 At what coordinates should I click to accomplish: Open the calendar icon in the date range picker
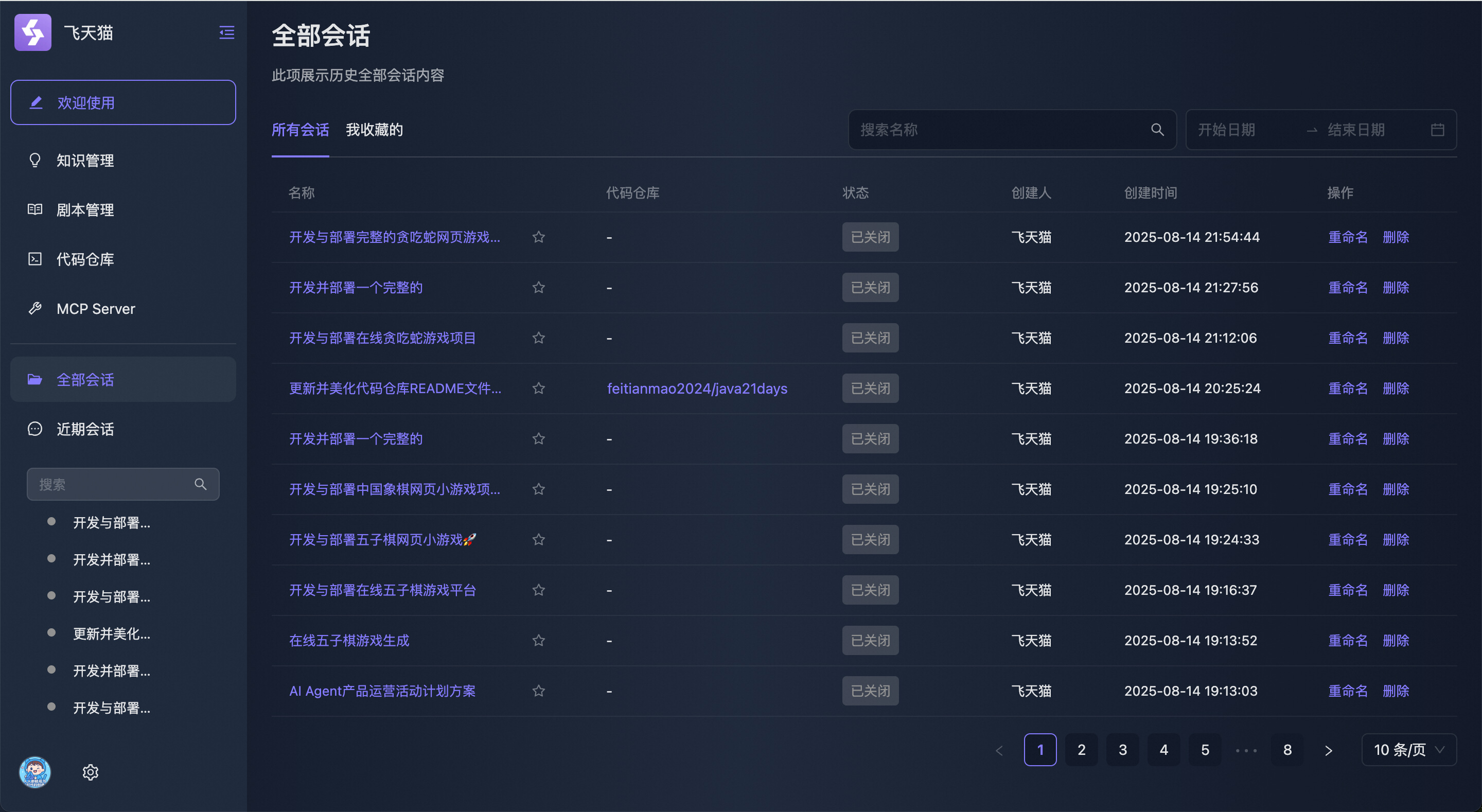coord(1437,130)
